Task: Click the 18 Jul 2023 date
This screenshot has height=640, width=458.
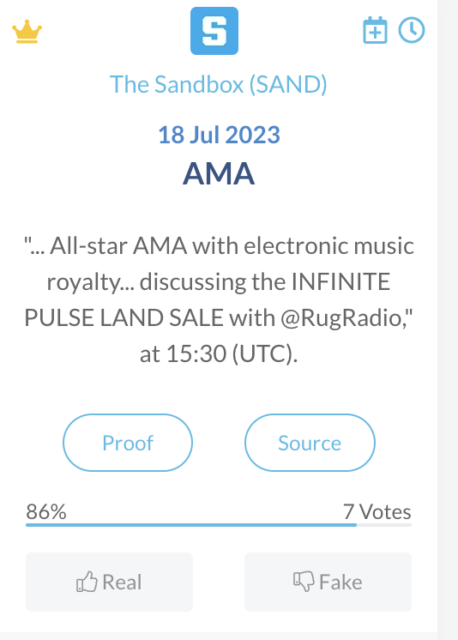Action: (x=219, y=135)
